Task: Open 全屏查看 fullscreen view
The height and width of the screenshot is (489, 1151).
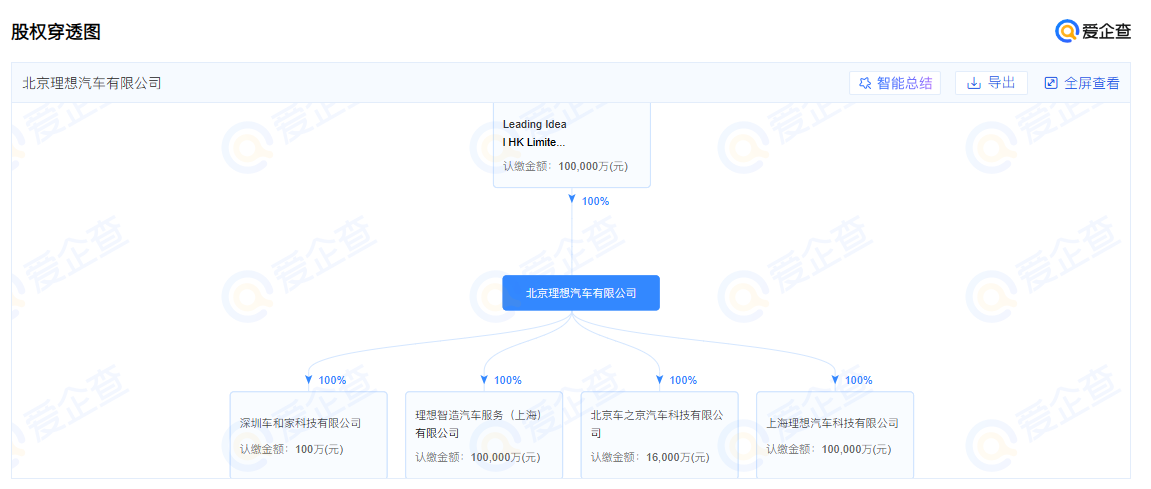Action: (1082, 83)
